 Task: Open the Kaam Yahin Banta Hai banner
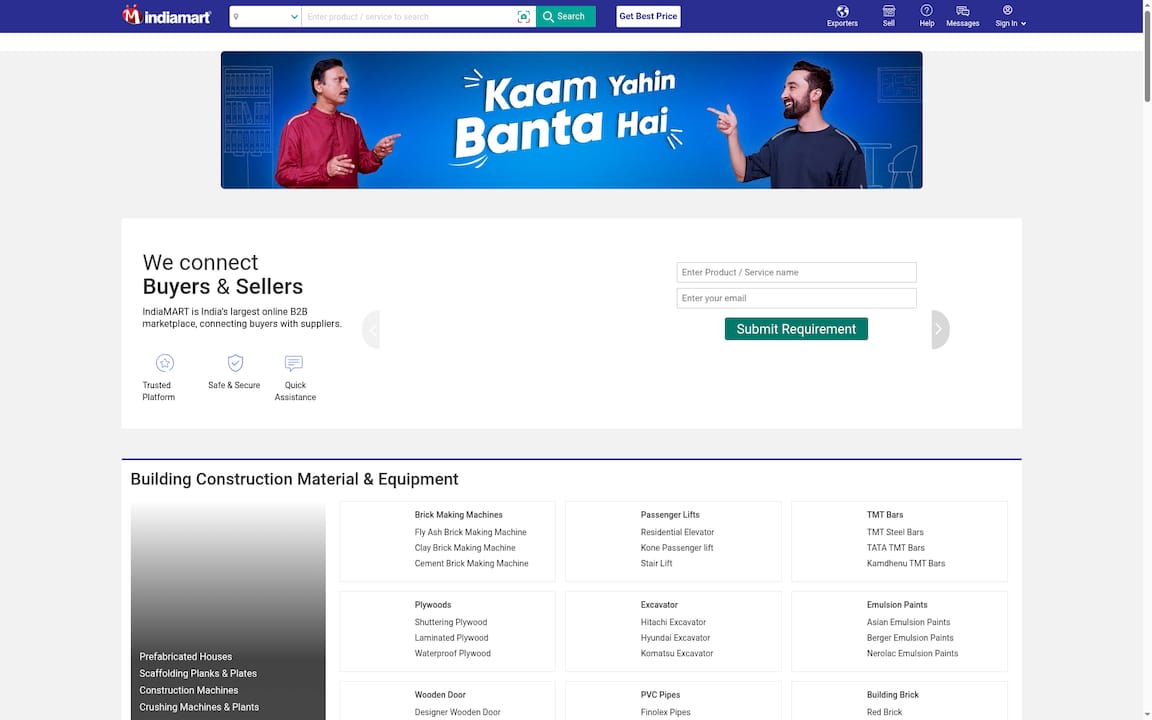(571, 120)
